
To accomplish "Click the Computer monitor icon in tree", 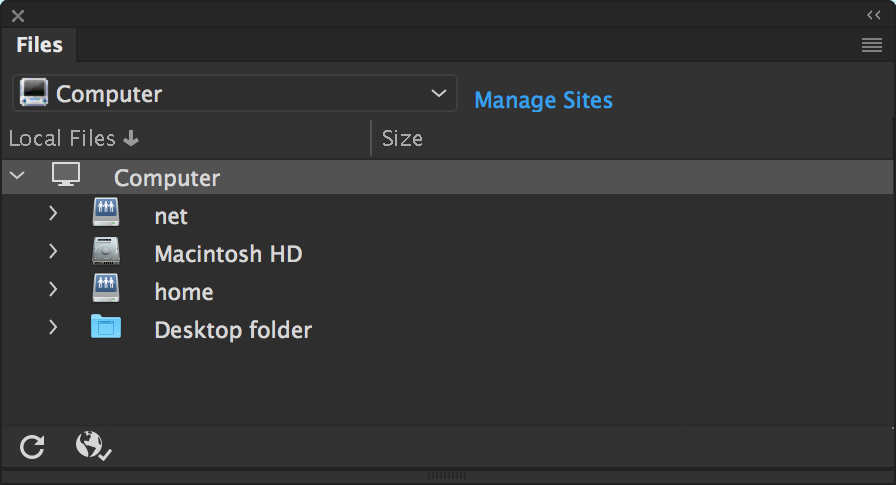I will tap(66, 176).
